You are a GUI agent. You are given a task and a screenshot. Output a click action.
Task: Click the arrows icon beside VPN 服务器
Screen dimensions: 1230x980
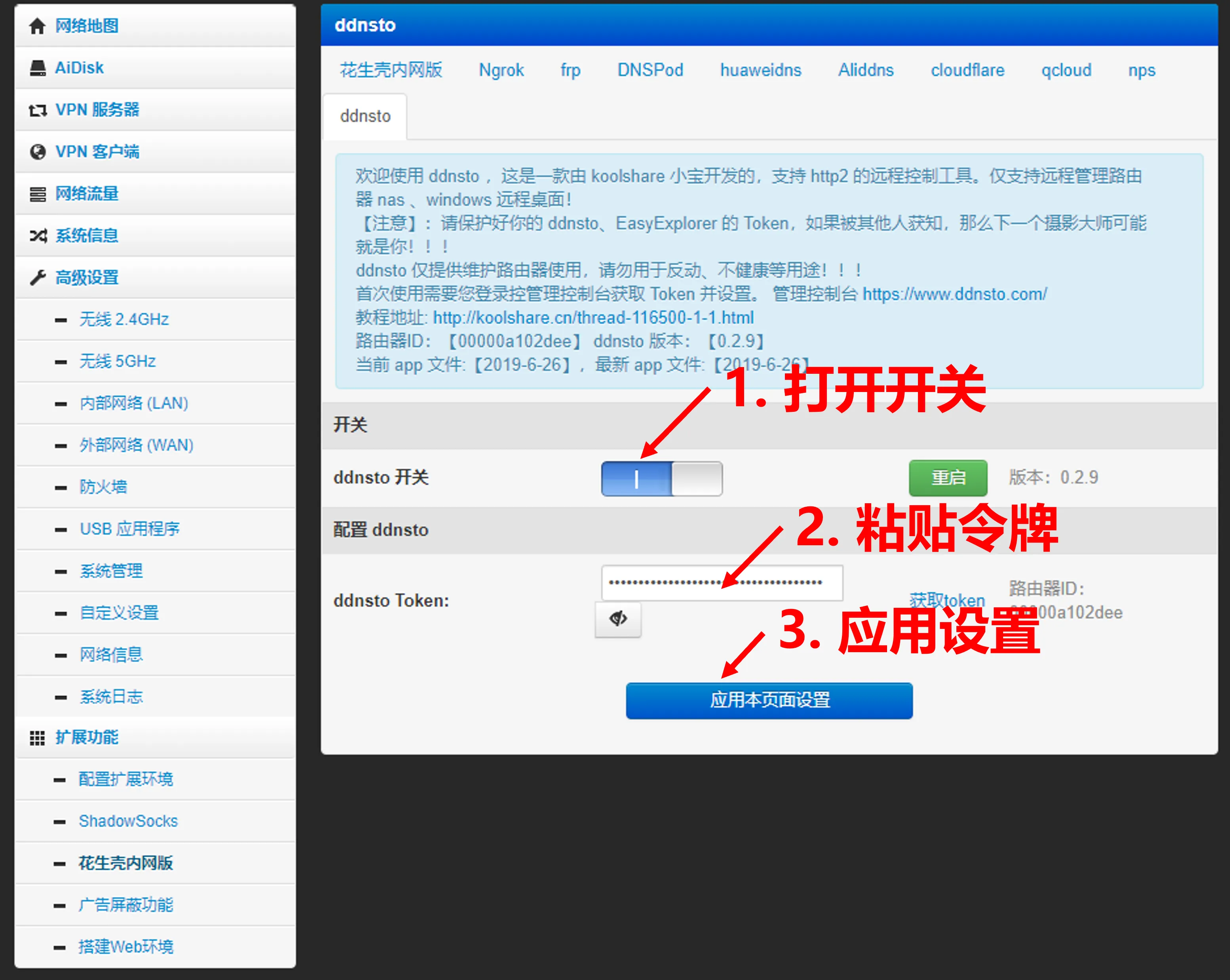click(38, 110)
